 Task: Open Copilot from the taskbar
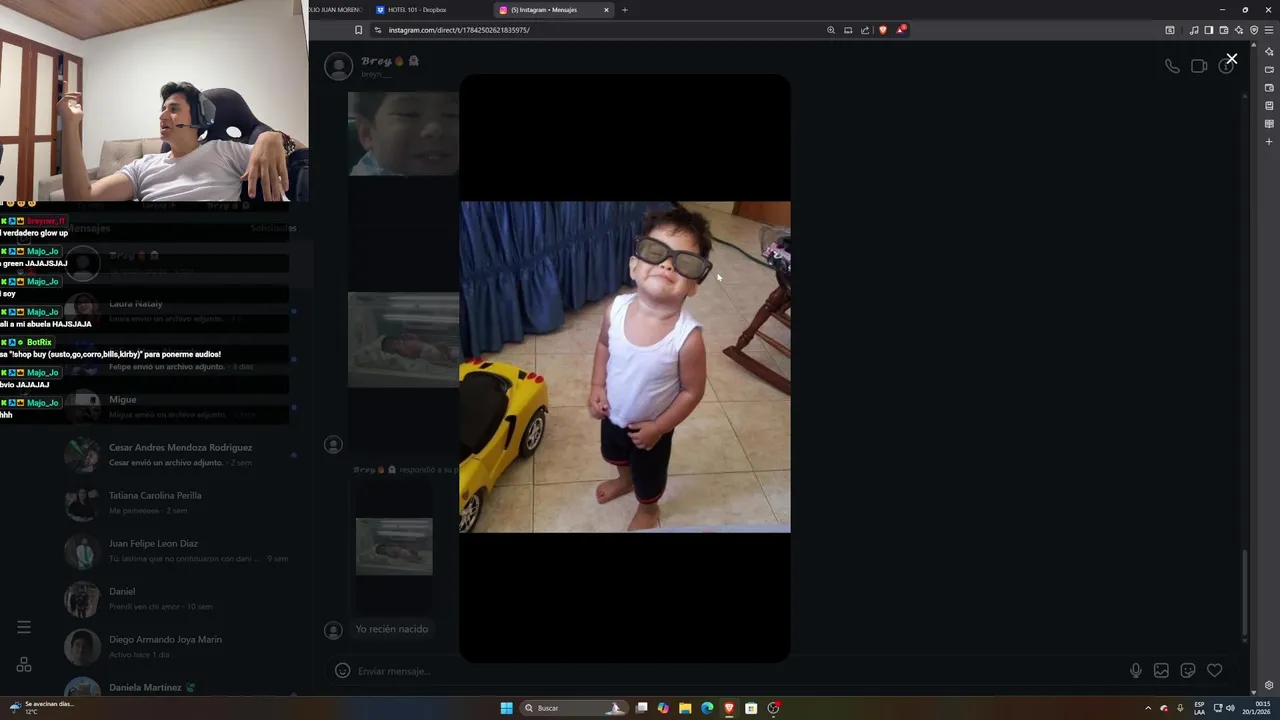663,708
